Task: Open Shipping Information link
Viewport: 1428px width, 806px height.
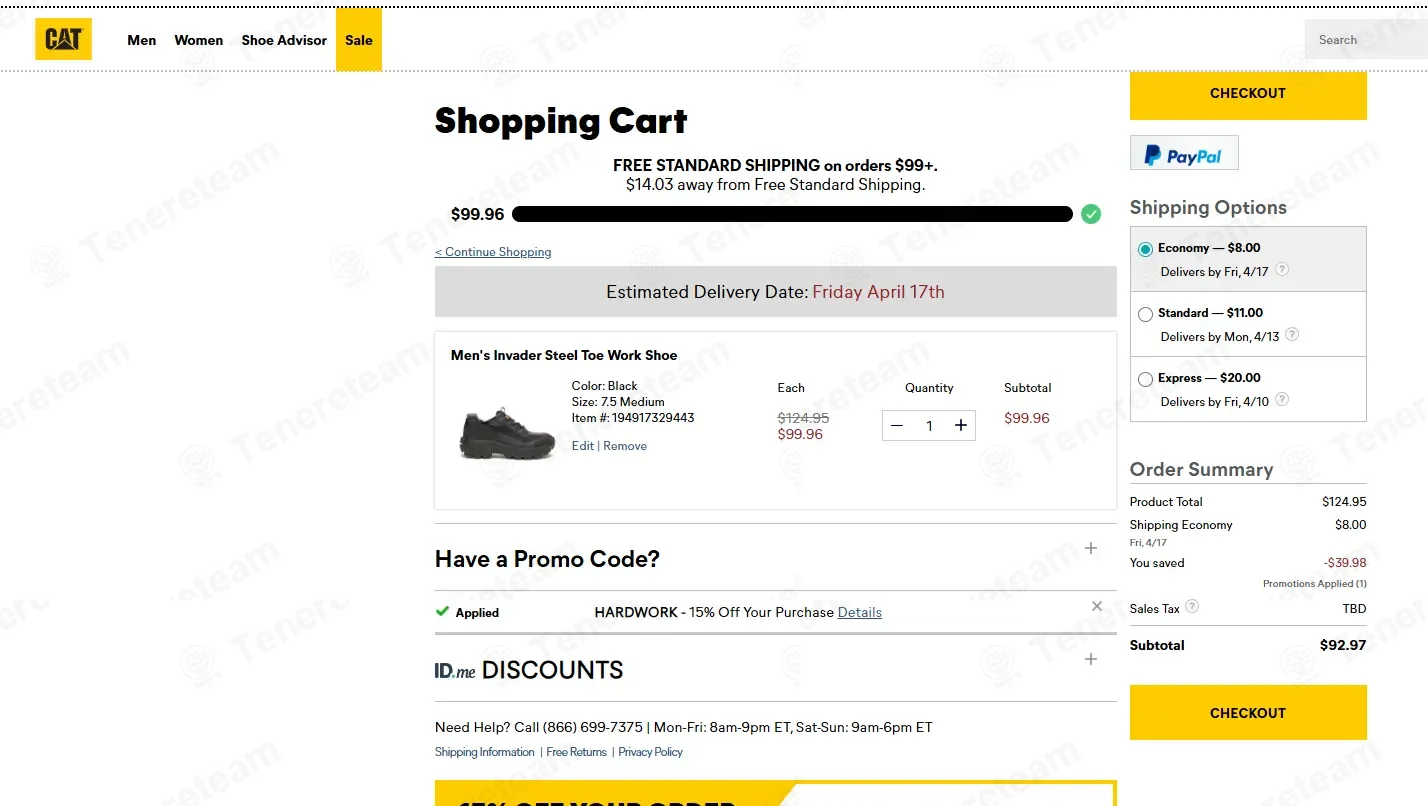Action: (x=485, y=752)
